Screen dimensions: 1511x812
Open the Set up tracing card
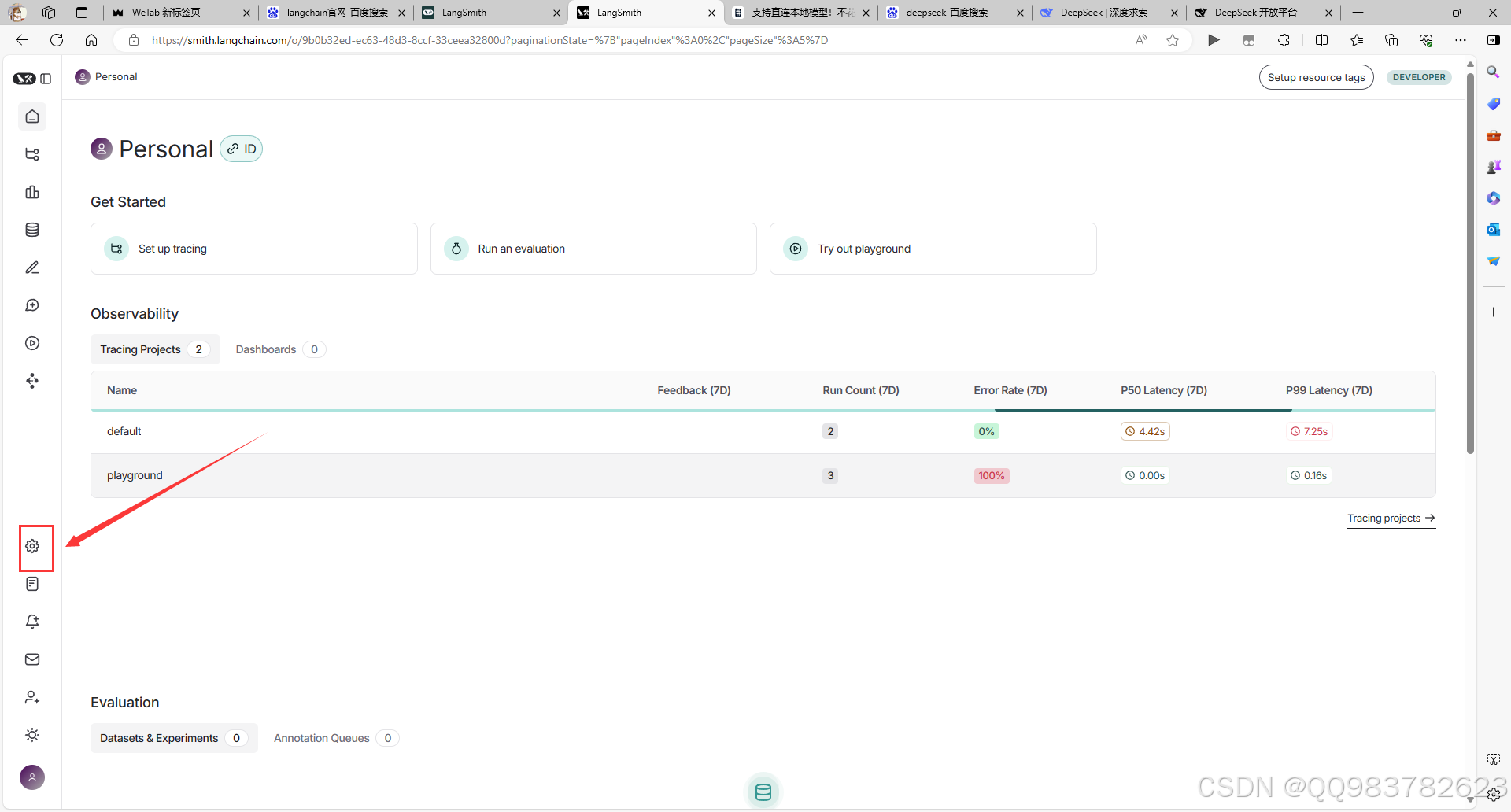click(253, 249)
